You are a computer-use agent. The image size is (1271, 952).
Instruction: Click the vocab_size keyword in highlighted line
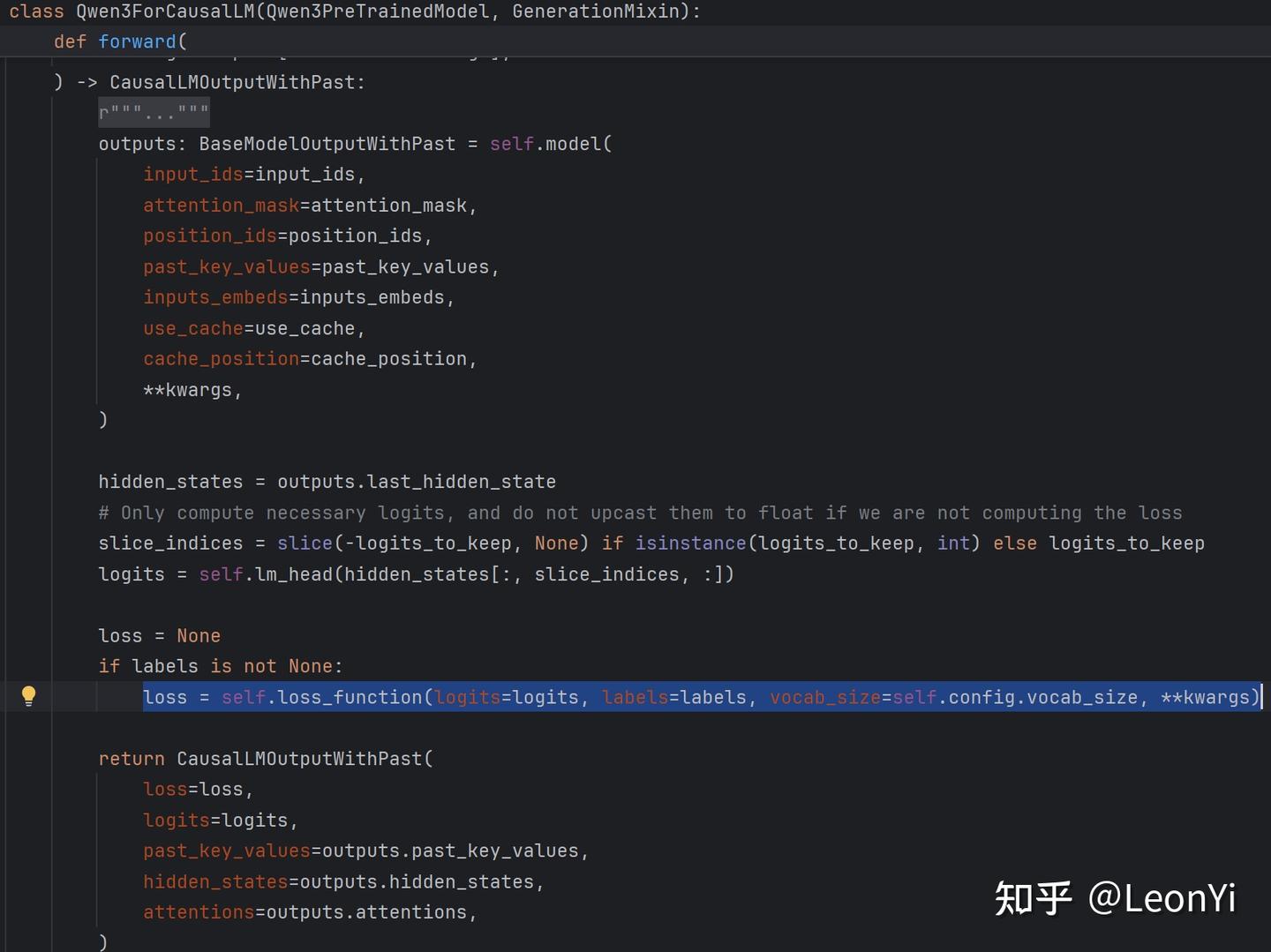click(825, 697)
